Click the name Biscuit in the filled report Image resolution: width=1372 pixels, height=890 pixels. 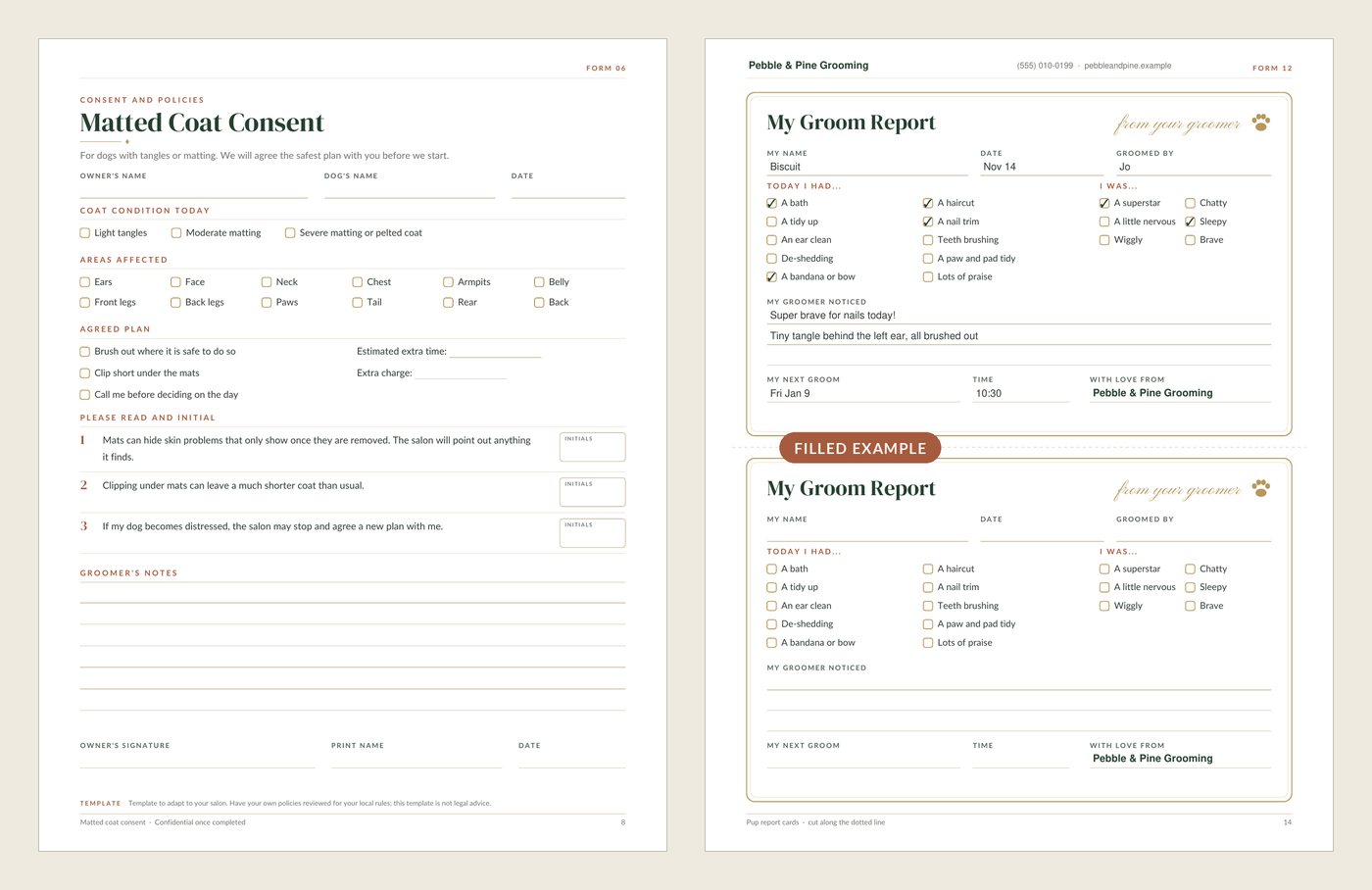point(785,167)
